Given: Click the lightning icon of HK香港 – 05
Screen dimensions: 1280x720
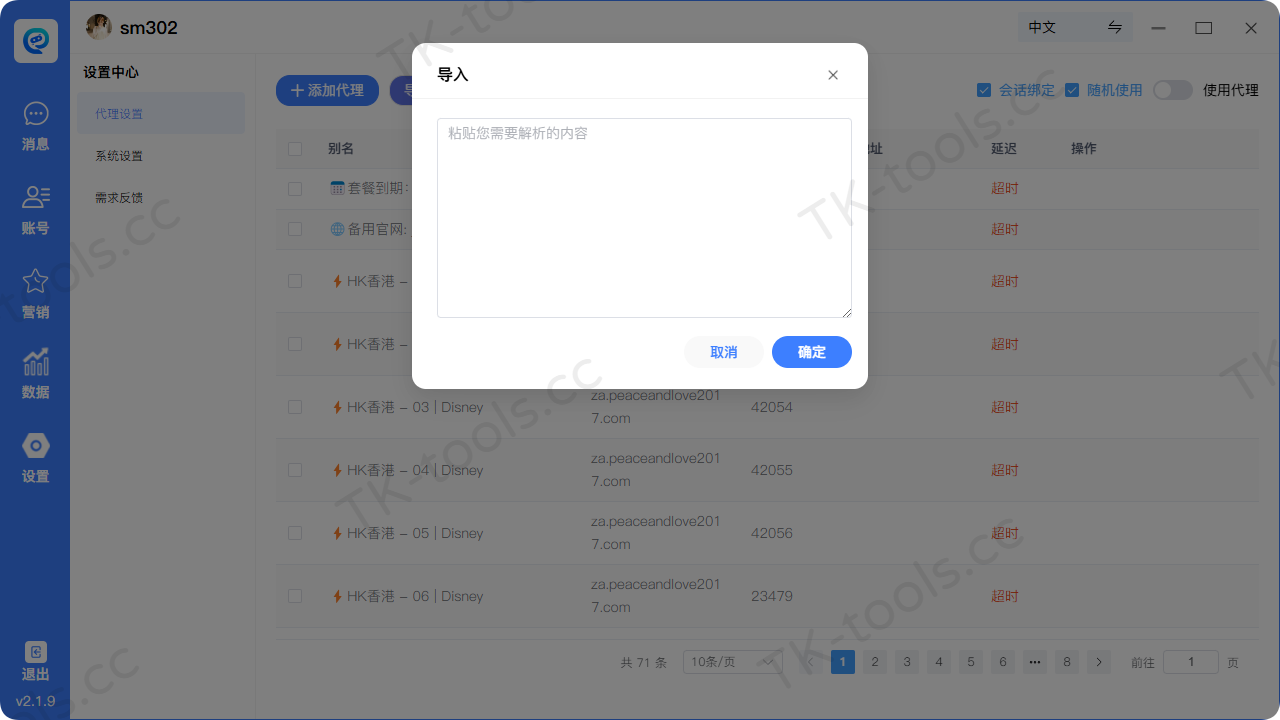Looking at the screenshot, I should (337, 533).
